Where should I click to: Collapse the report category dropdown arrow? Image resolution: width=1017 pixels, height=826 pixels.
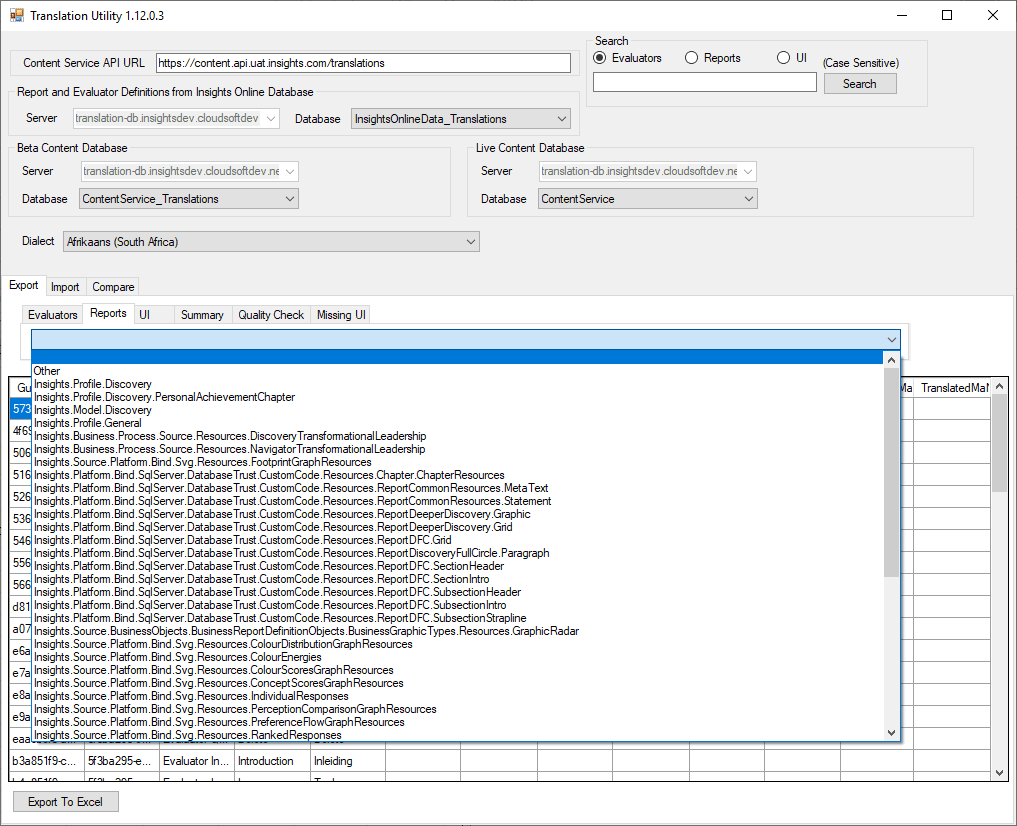892,339
